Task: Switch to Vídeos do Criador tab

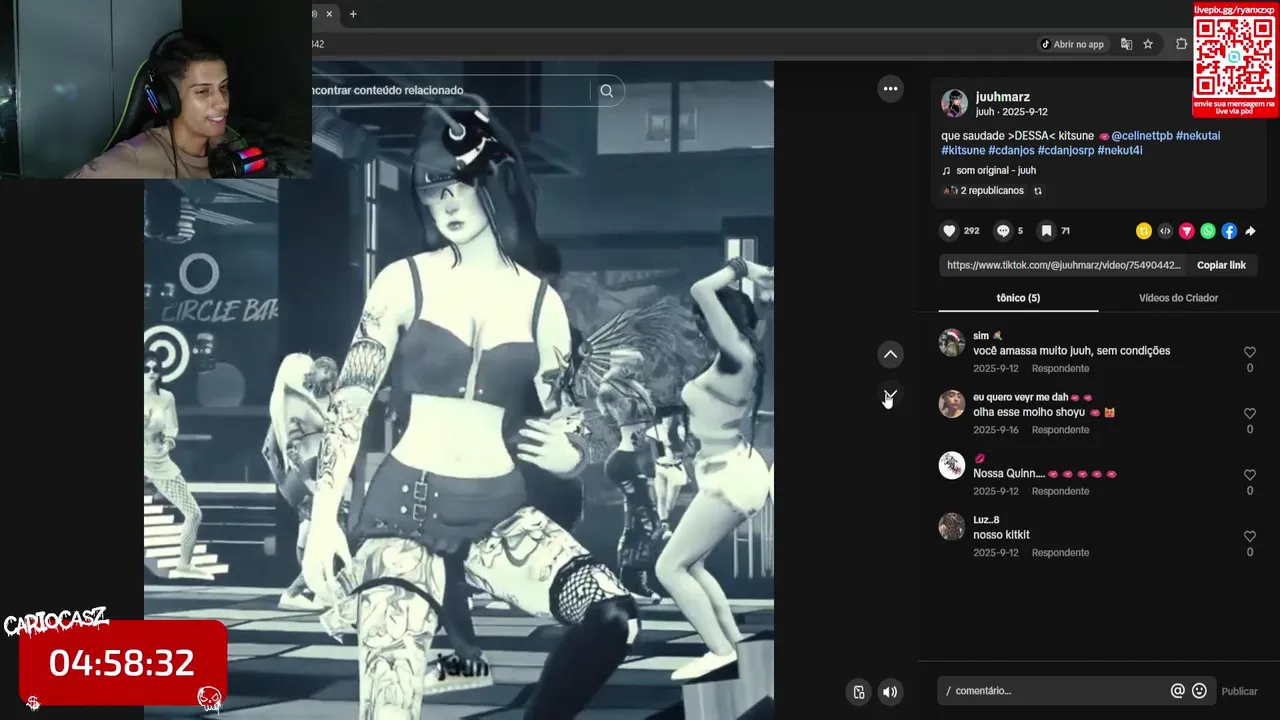Action: tap(1178, 298)
